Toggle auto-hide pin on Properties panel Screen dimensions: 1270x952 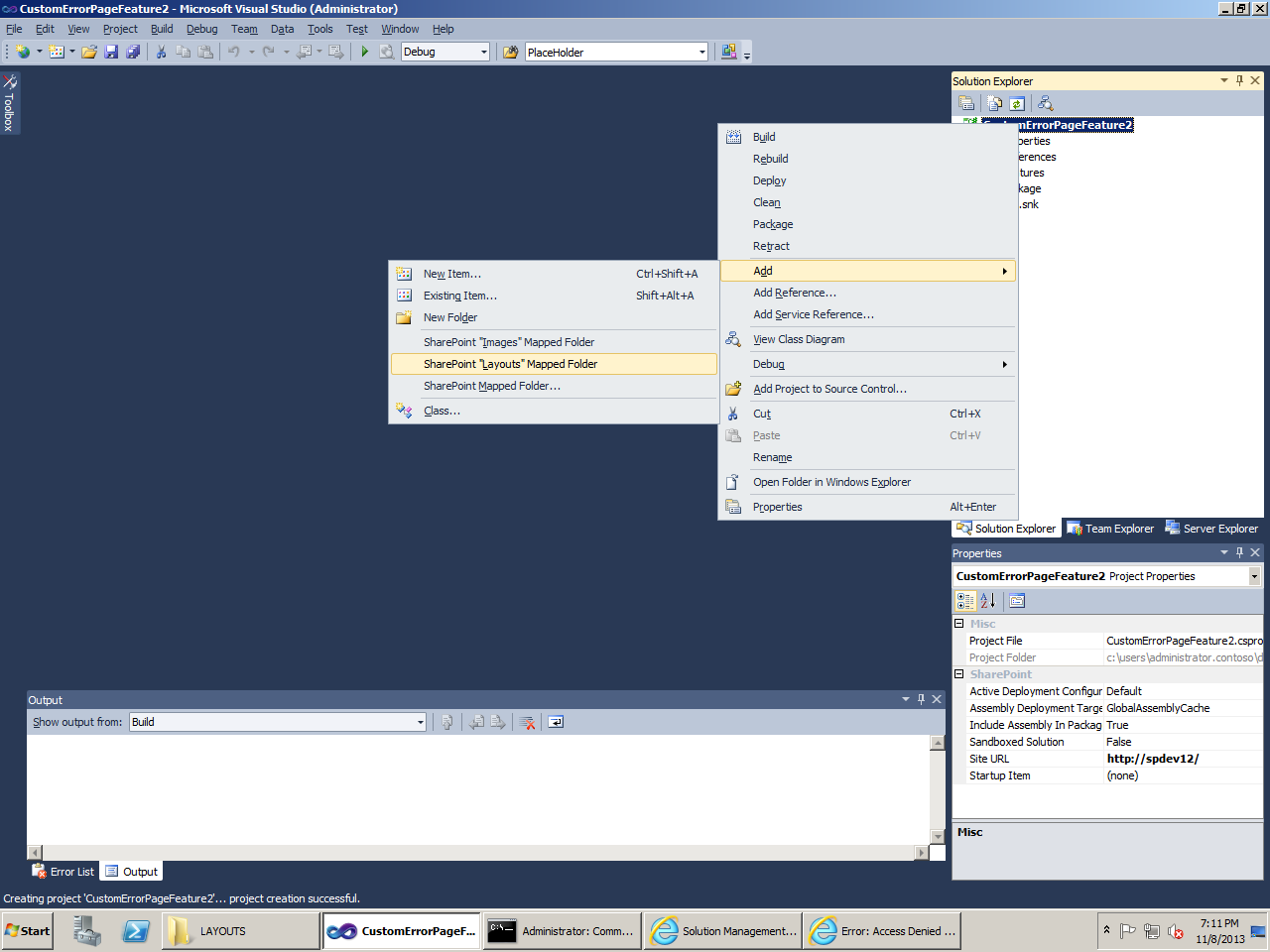click(x=1239, y=552)
